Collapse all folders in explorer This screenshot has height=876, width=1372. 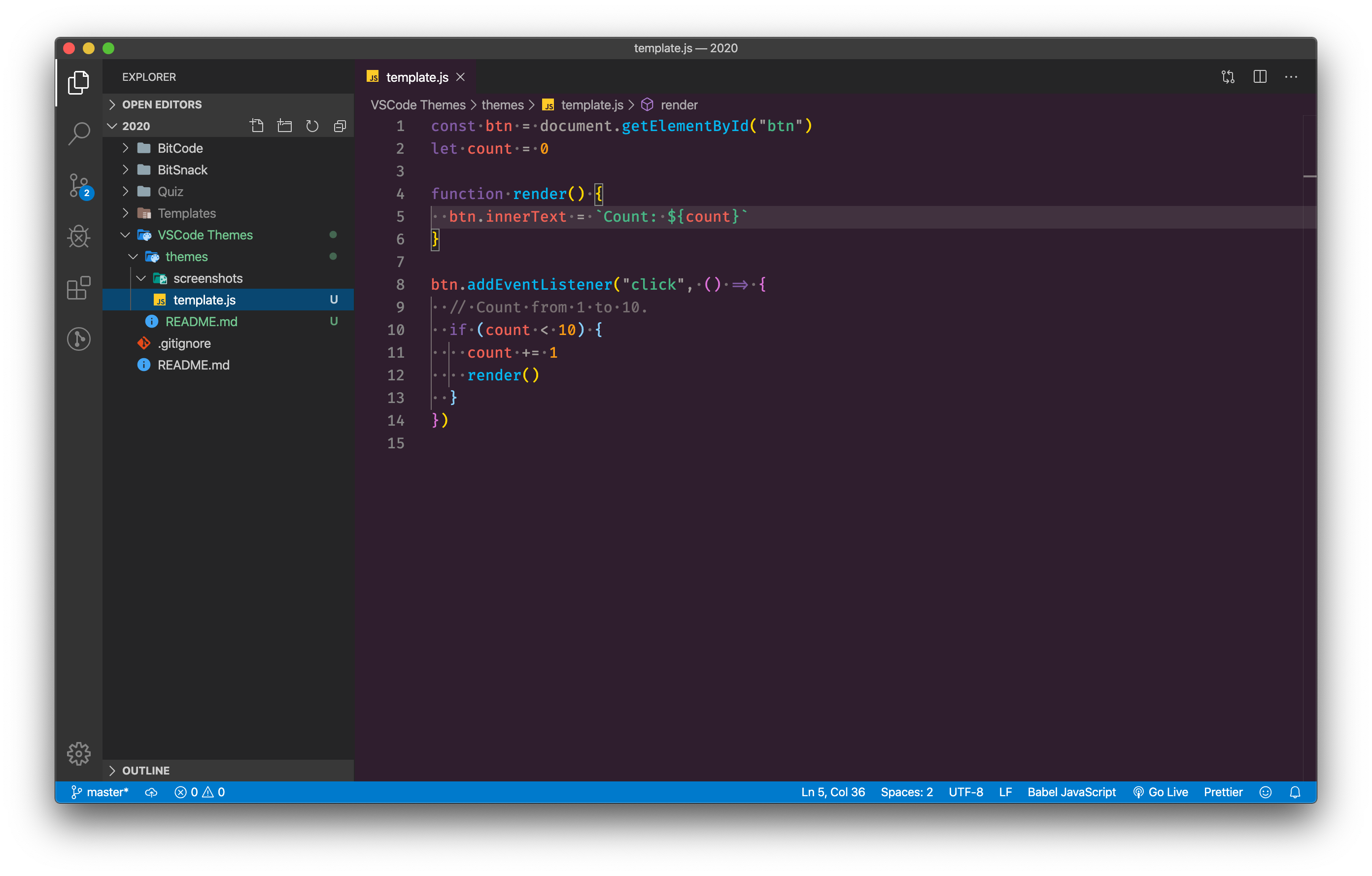[x=340, y=126]
